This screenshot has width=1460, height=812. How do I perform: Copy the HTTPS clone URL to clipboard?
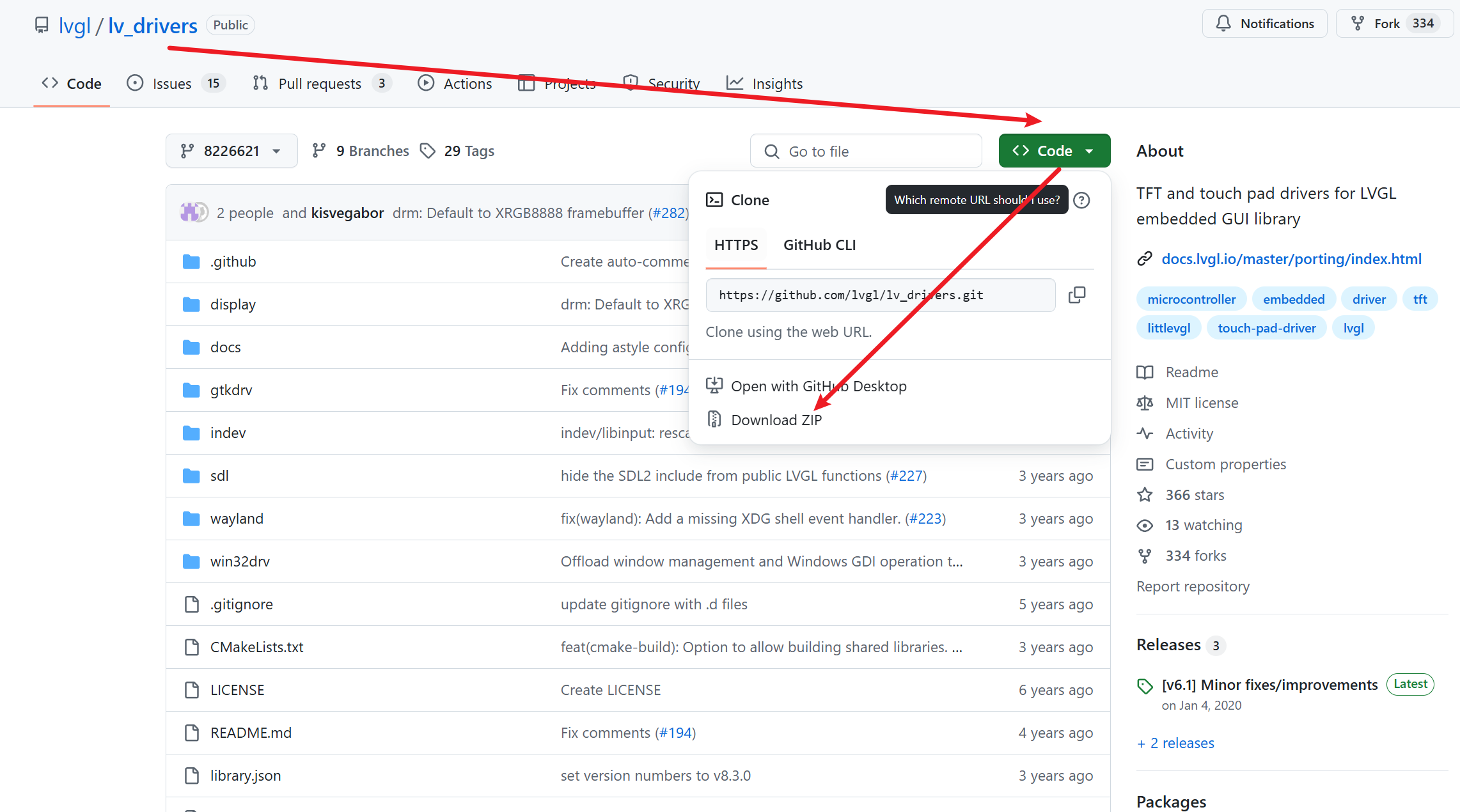(1077, 295)
